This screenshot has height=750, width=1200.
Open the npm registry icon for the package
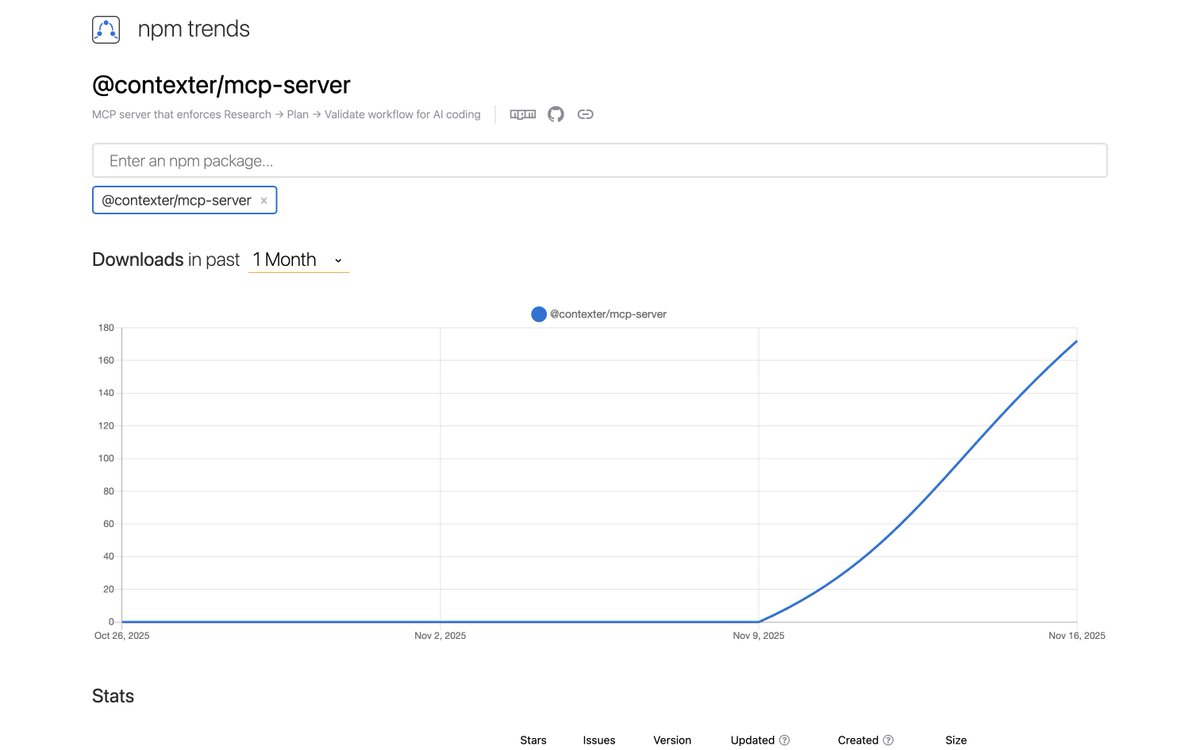(x=521, y=114)
